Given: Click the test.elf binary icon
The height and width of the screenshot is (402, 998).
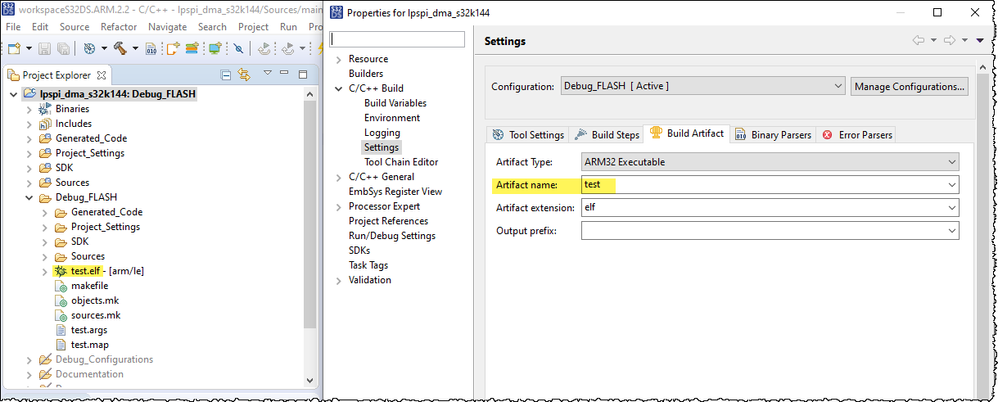Looking at the screenshot, I should (61, 271).
